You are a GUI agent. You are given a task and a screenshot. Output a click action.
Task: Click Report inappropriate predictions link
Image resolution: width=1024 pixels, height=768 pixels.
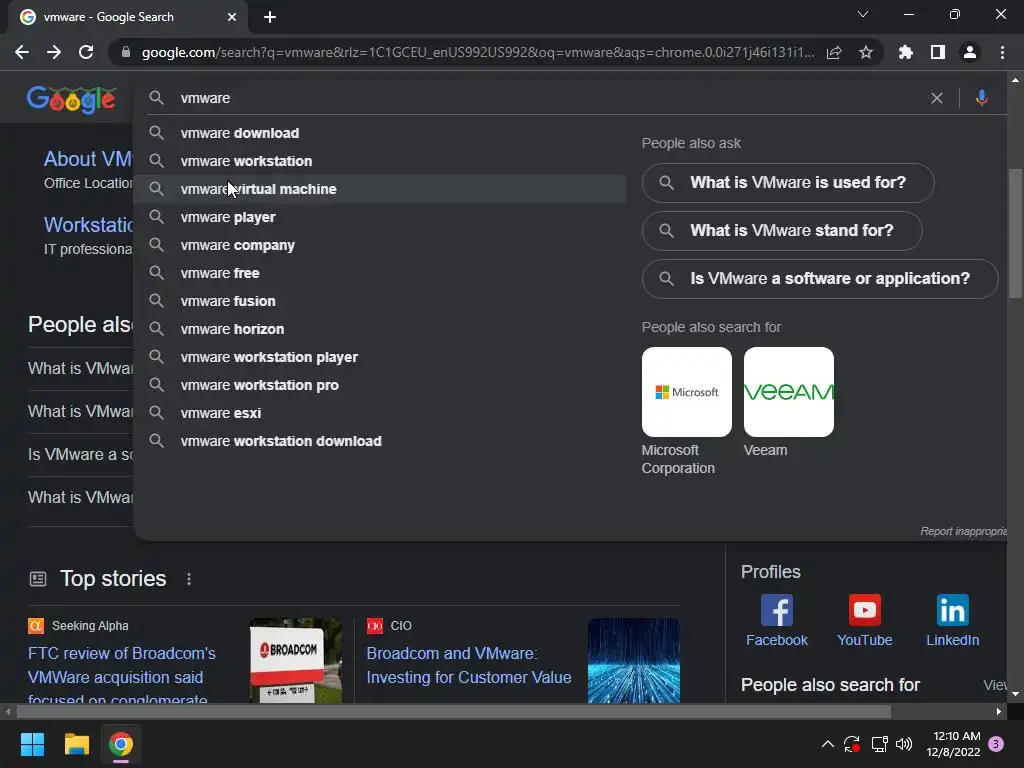click(x=963, y=532)
